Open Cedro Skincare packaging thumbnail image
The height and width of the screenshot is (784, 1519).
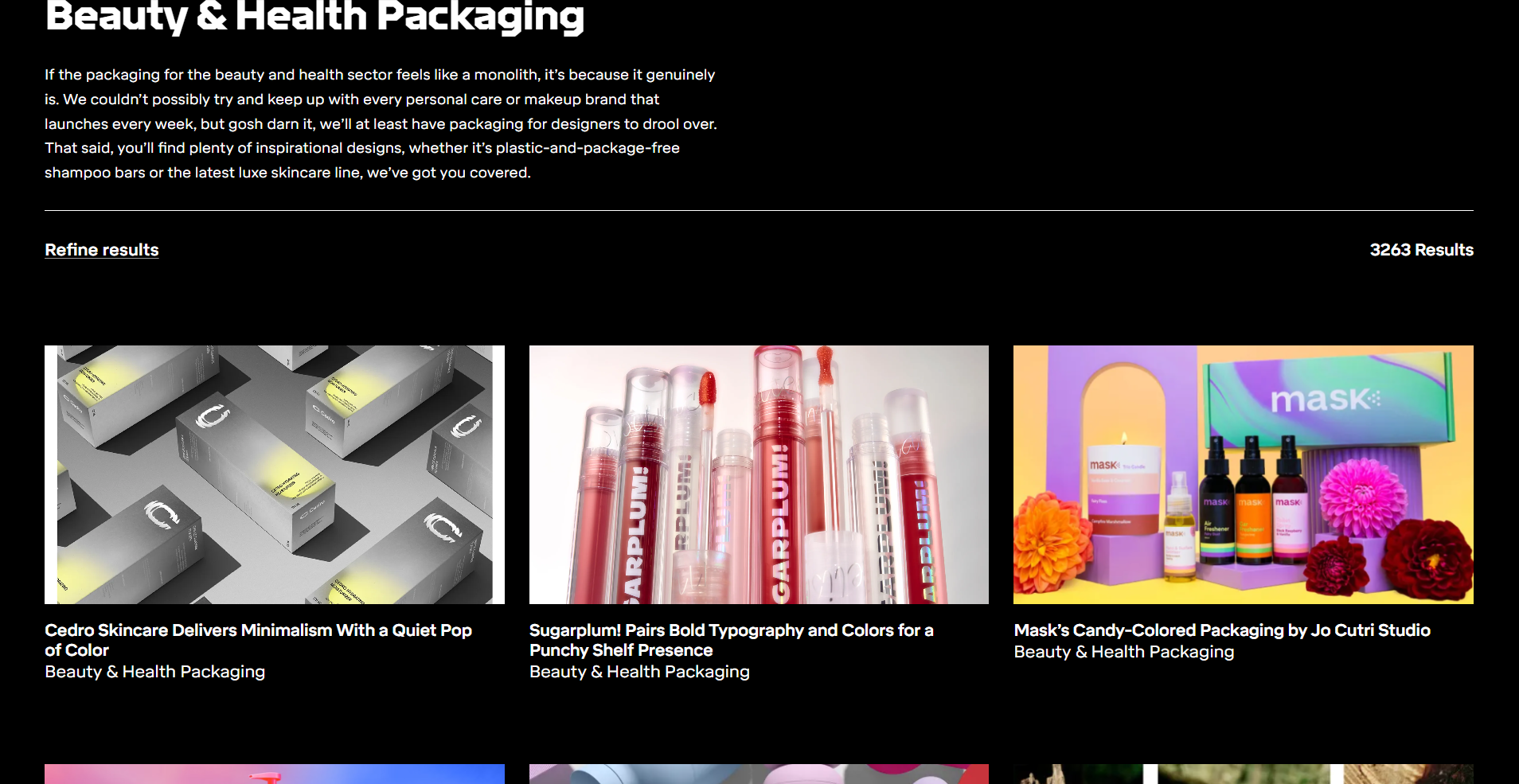coord(275,474)
